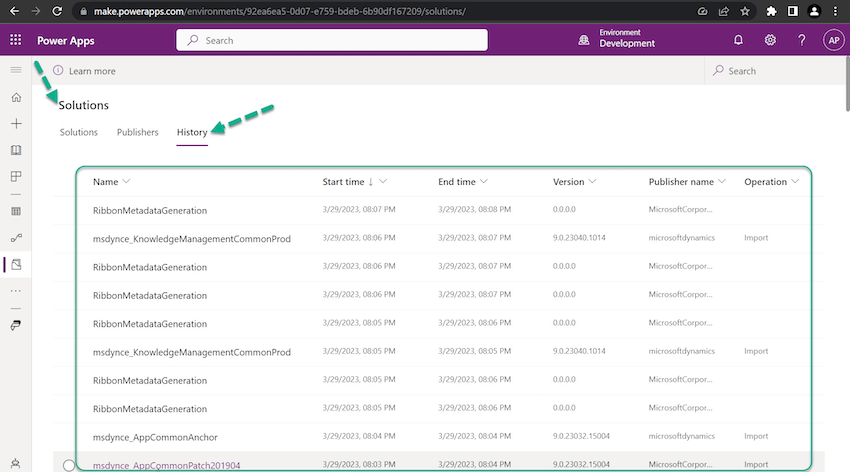The image size is (850, 472).
Task: Open the help question mark icon
Action: (801, 40)
